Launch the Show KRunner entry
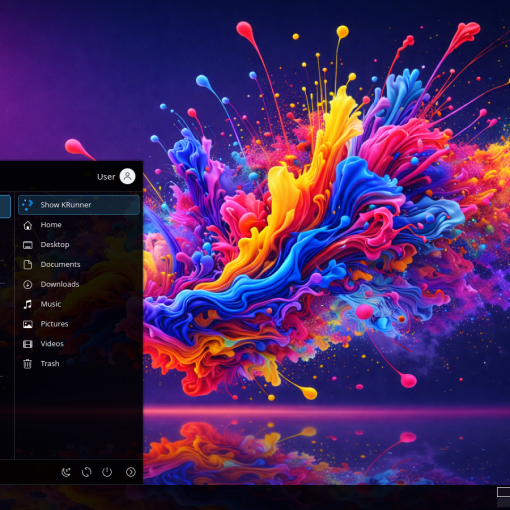 (x=79, y=205)
